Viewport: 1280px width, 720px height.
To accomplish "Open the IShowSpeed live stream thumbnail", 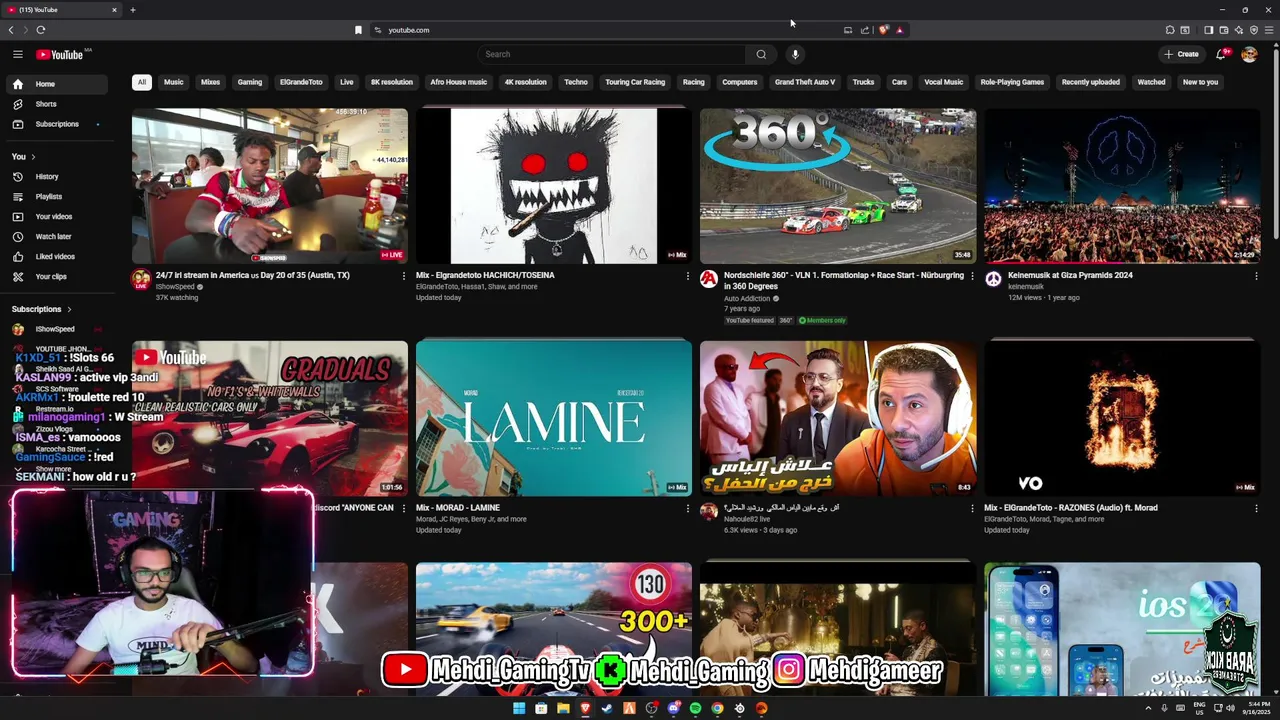I will pos(270,186).
